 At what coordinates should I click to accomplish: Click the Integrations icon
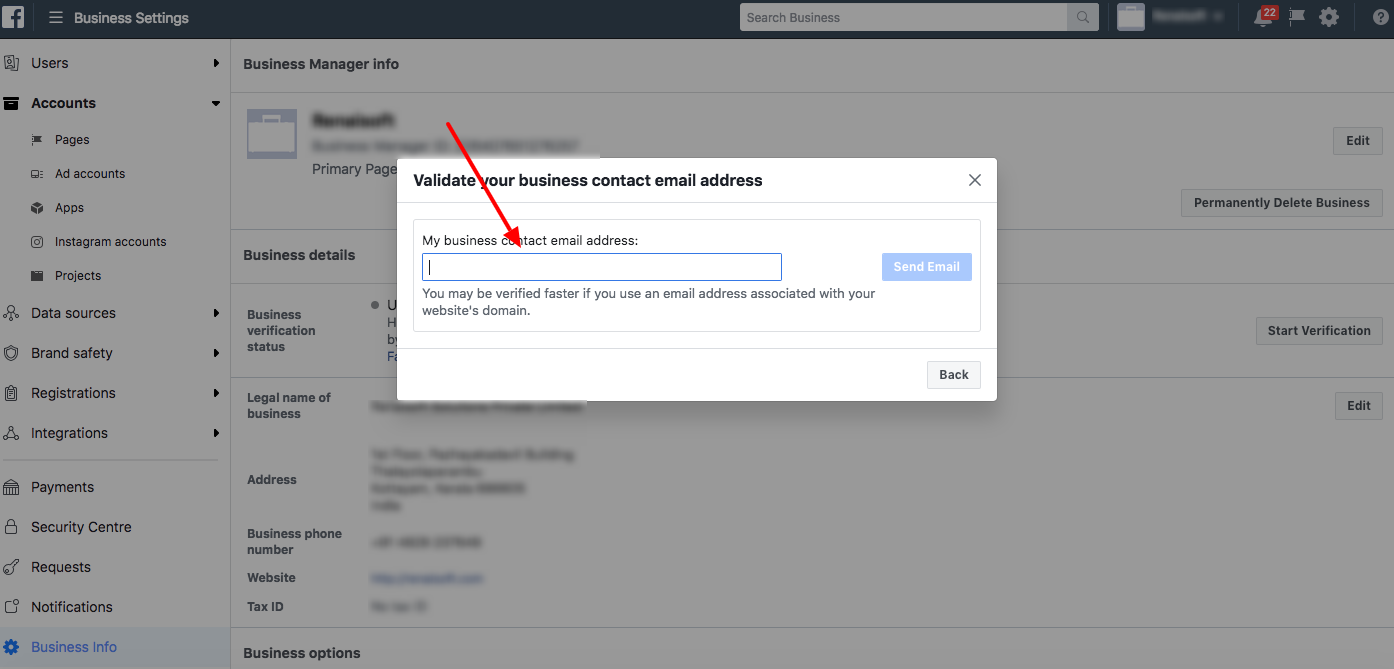[12, 433]
